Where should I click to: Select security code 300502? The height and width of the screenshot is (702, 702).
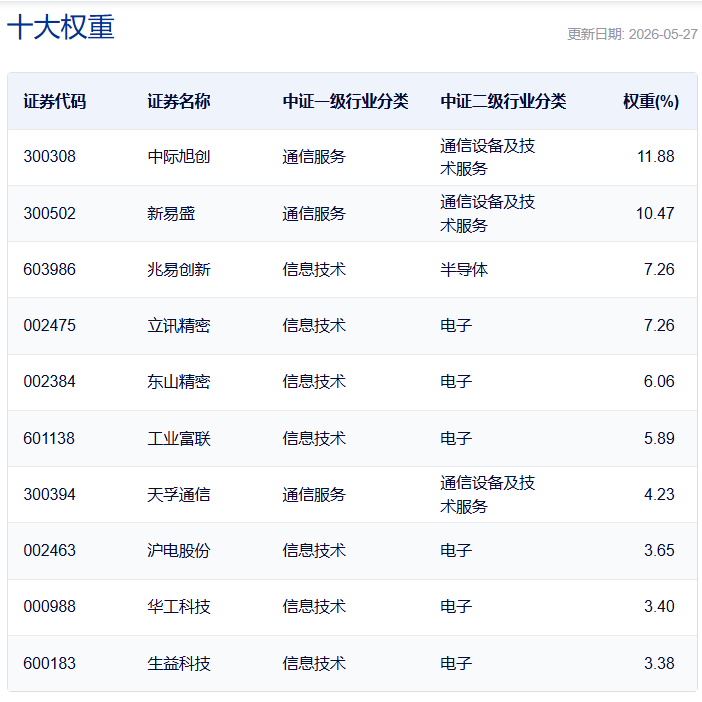point(50,214)
